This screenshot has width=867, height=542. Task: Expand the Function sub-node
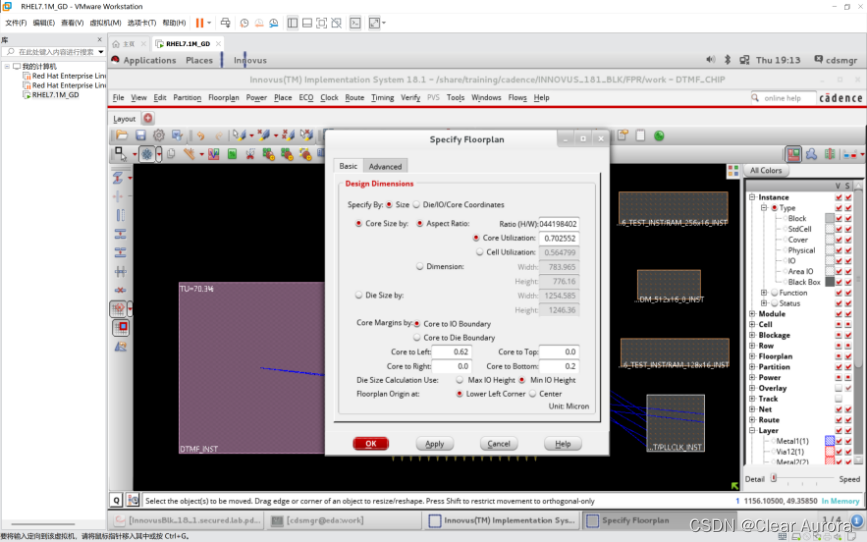tap(764, 293)
